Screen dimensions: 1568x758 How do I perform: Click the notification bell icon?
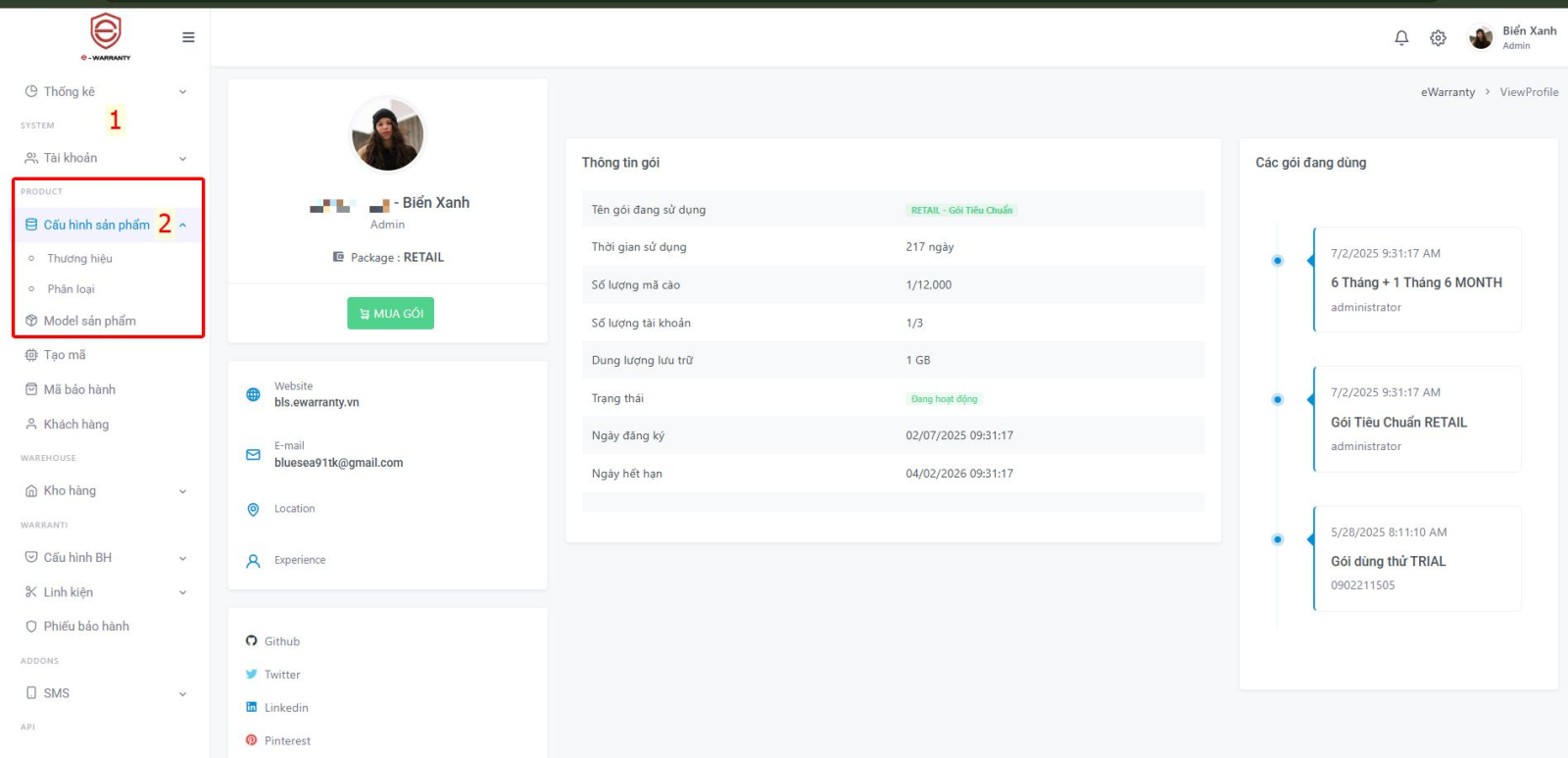1401,38
